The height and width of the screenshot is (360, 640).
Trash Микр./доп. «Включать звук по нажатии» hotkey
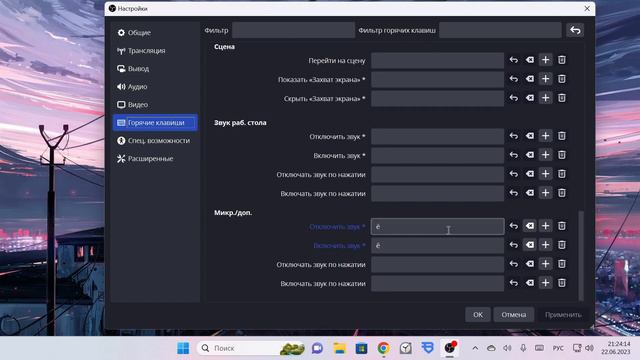click(x=562, y=283)
